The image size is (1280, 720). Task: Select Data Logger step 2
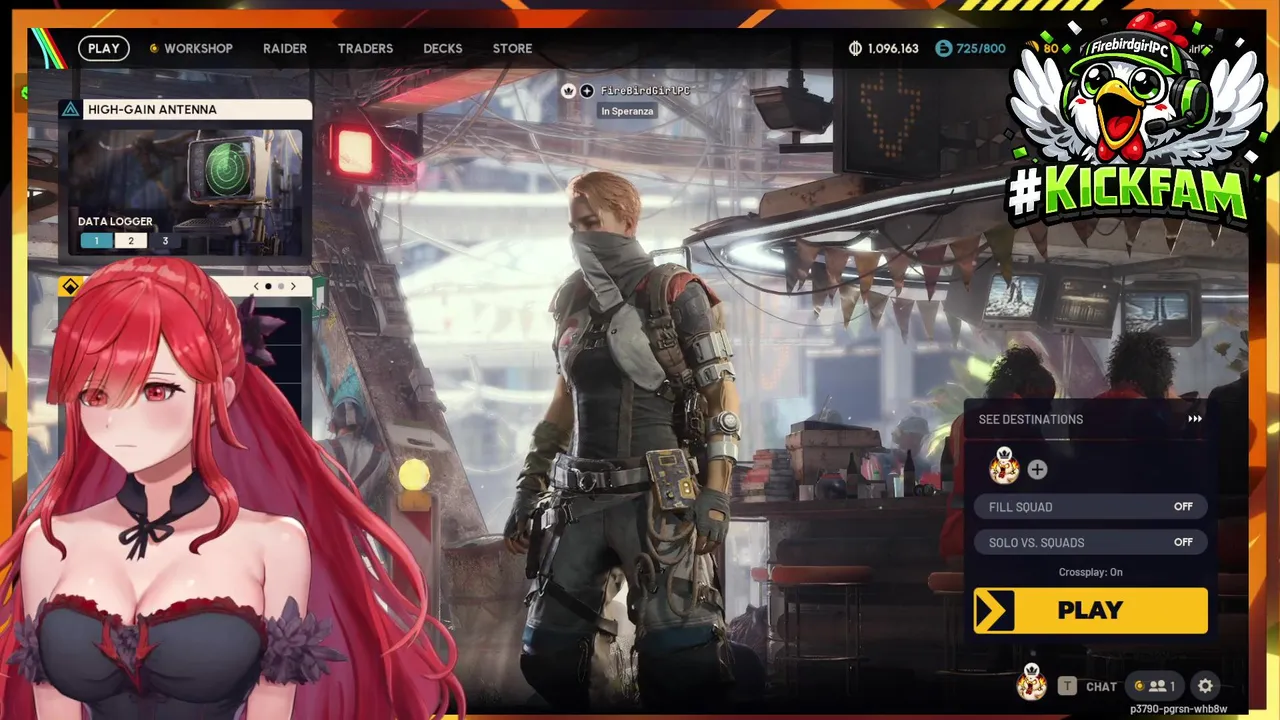(130, 241)
